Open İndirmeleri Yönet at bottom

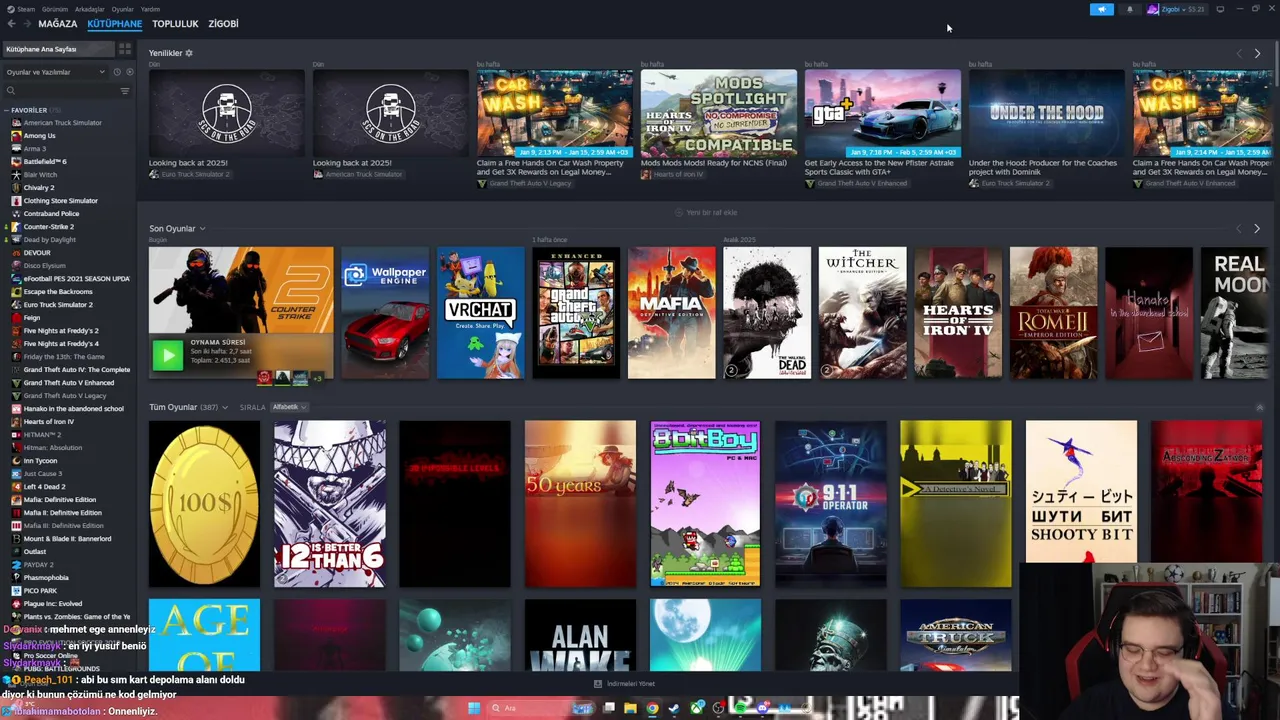[624, 684]
